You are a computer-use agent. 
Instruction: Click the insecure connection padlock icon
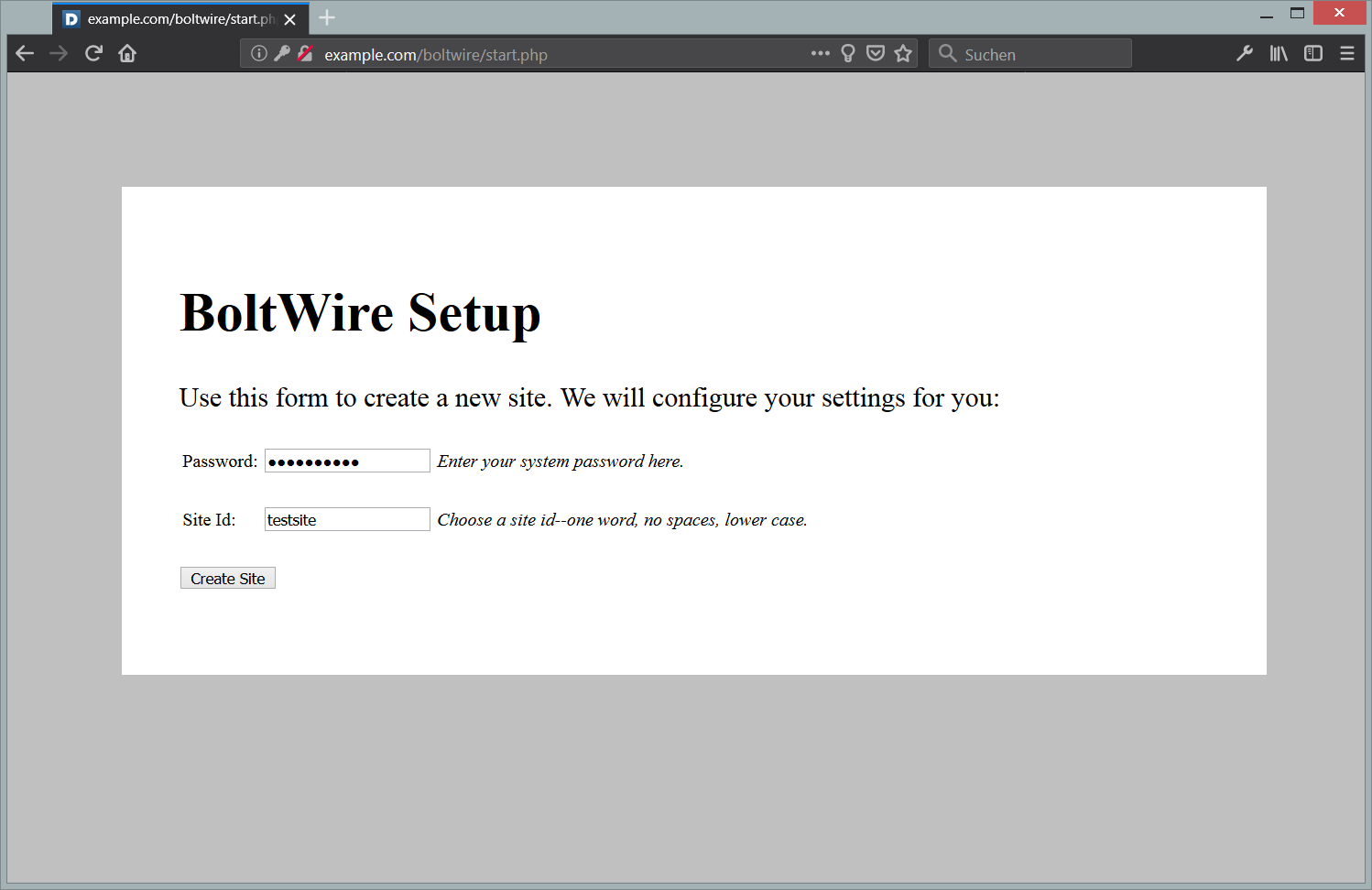305,54
